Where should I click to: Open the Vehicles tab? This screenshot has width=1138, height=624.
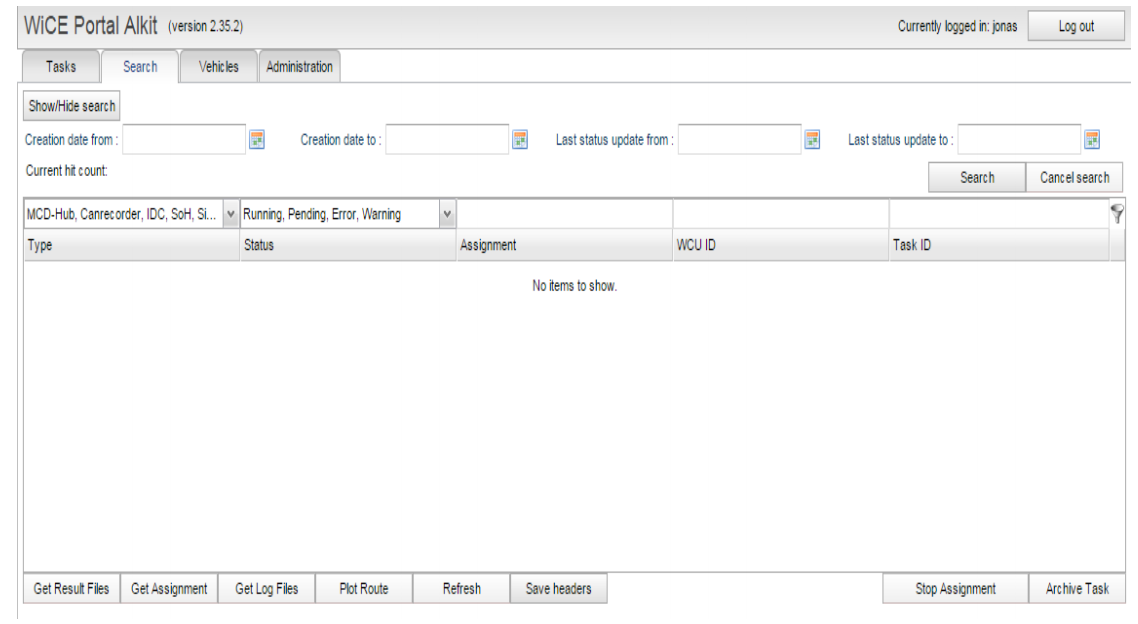pos(219,67)
